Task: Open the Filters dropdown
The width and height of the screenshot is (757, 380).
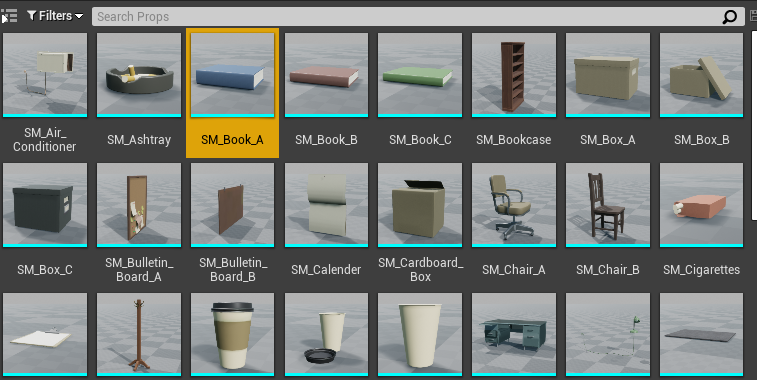Action: coord(55,16)
